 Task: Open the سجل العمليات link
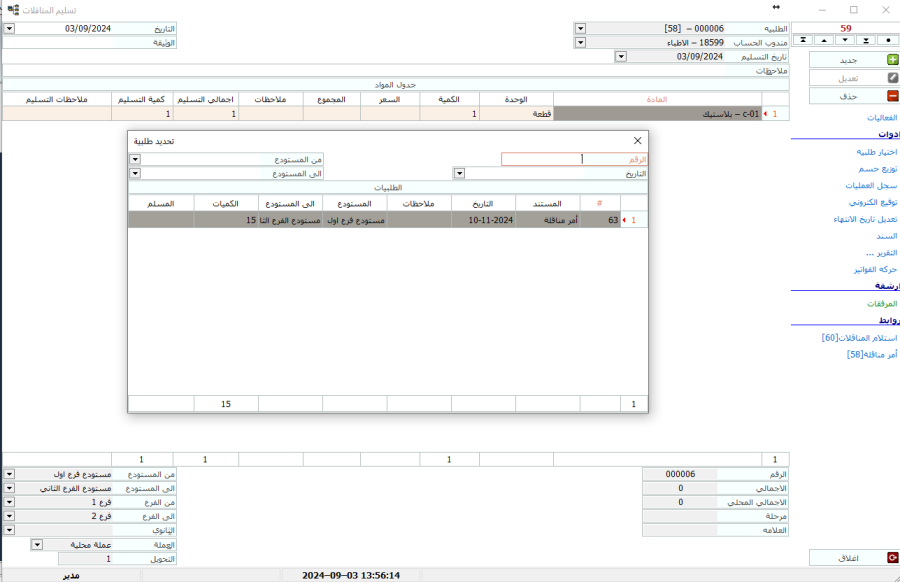tap(871, 185)
